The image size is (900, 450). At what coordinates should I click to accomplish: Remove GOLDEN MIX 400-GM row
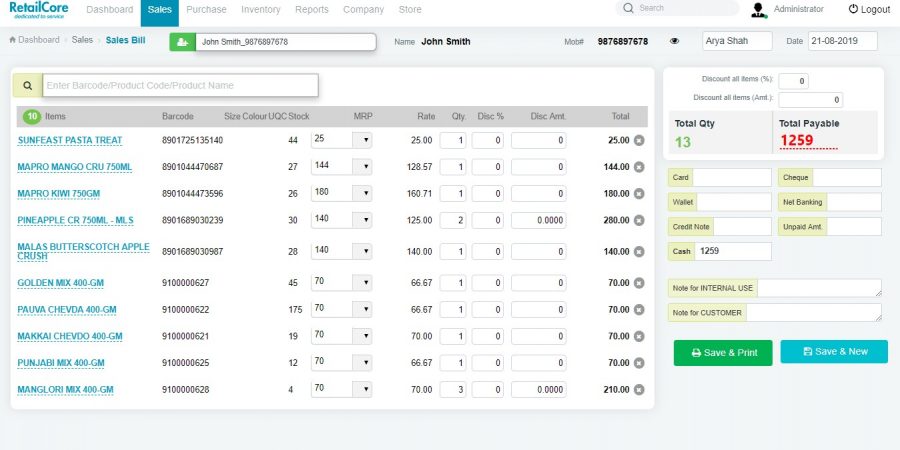[x=639, y=283]
